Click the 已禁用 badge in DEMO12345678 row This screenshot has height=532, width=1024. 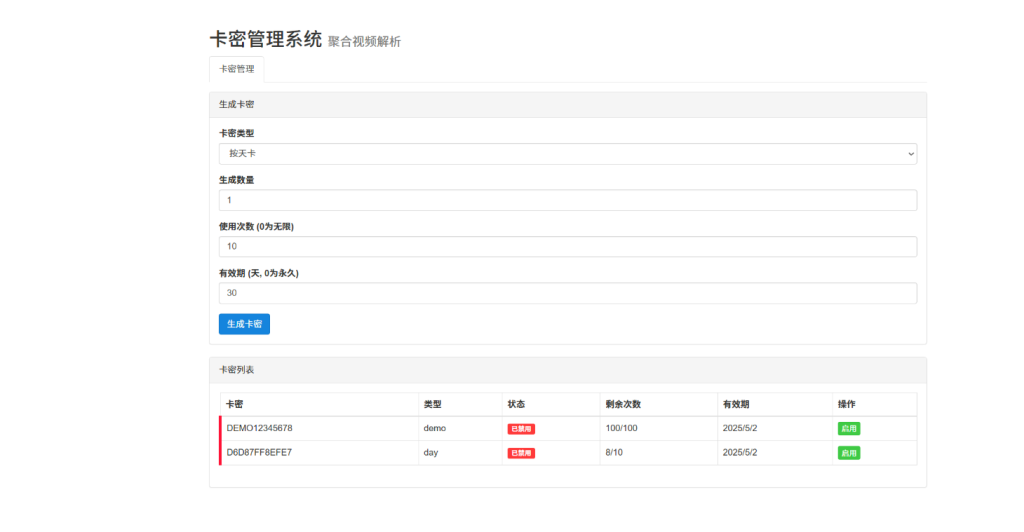point(521,429)
